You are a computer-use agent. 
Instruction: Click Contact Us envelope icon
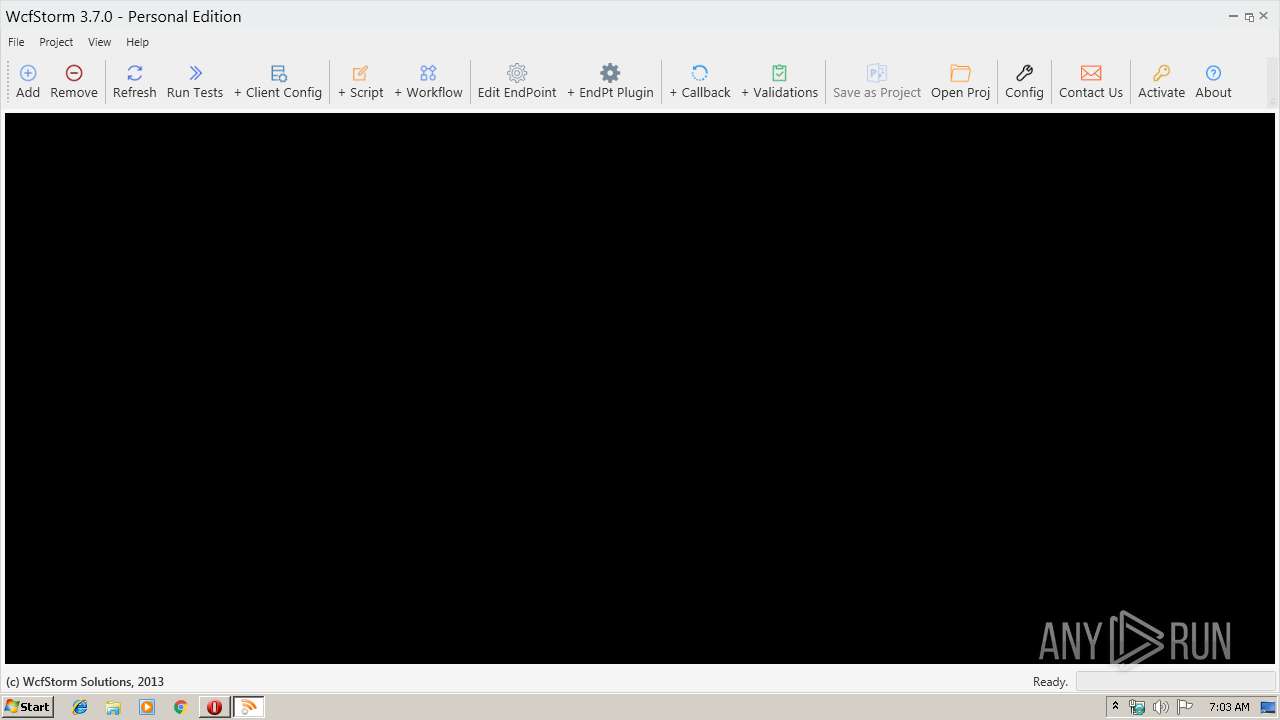[x=1091, y=73]
